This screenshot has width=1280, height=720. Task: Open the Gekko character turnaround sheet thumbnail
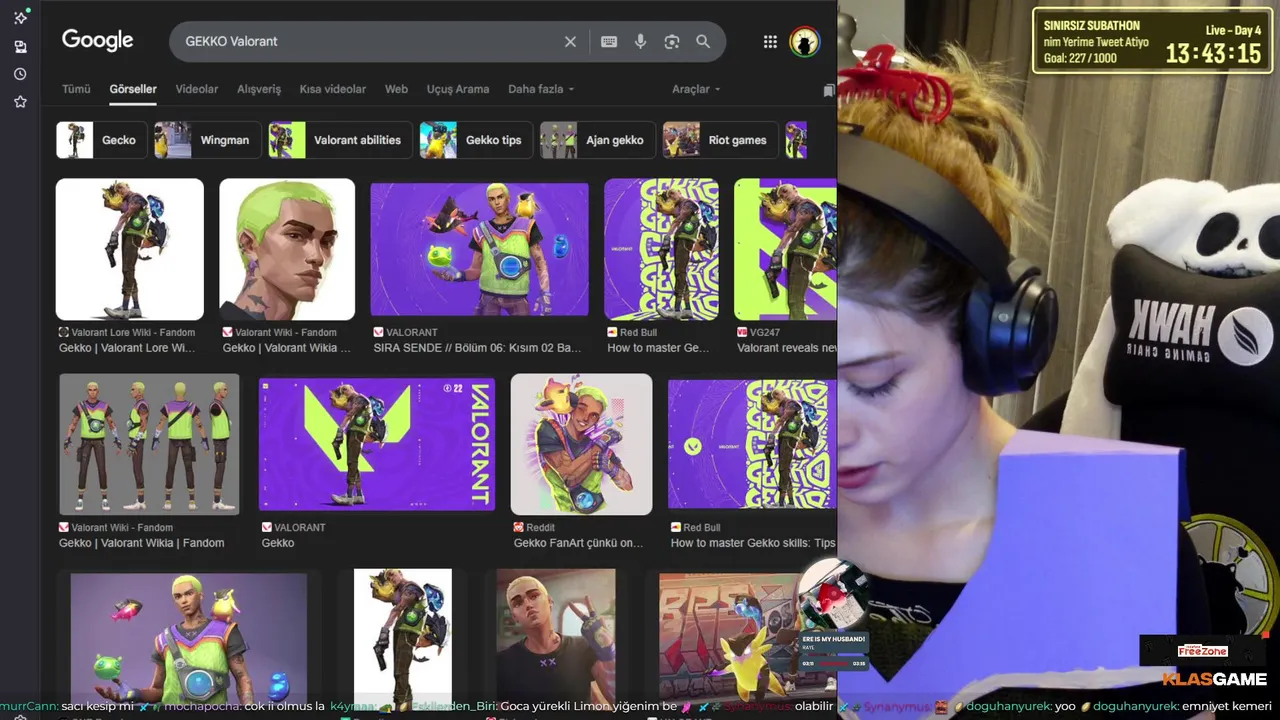pyautogui.click(x=149, y=444)
